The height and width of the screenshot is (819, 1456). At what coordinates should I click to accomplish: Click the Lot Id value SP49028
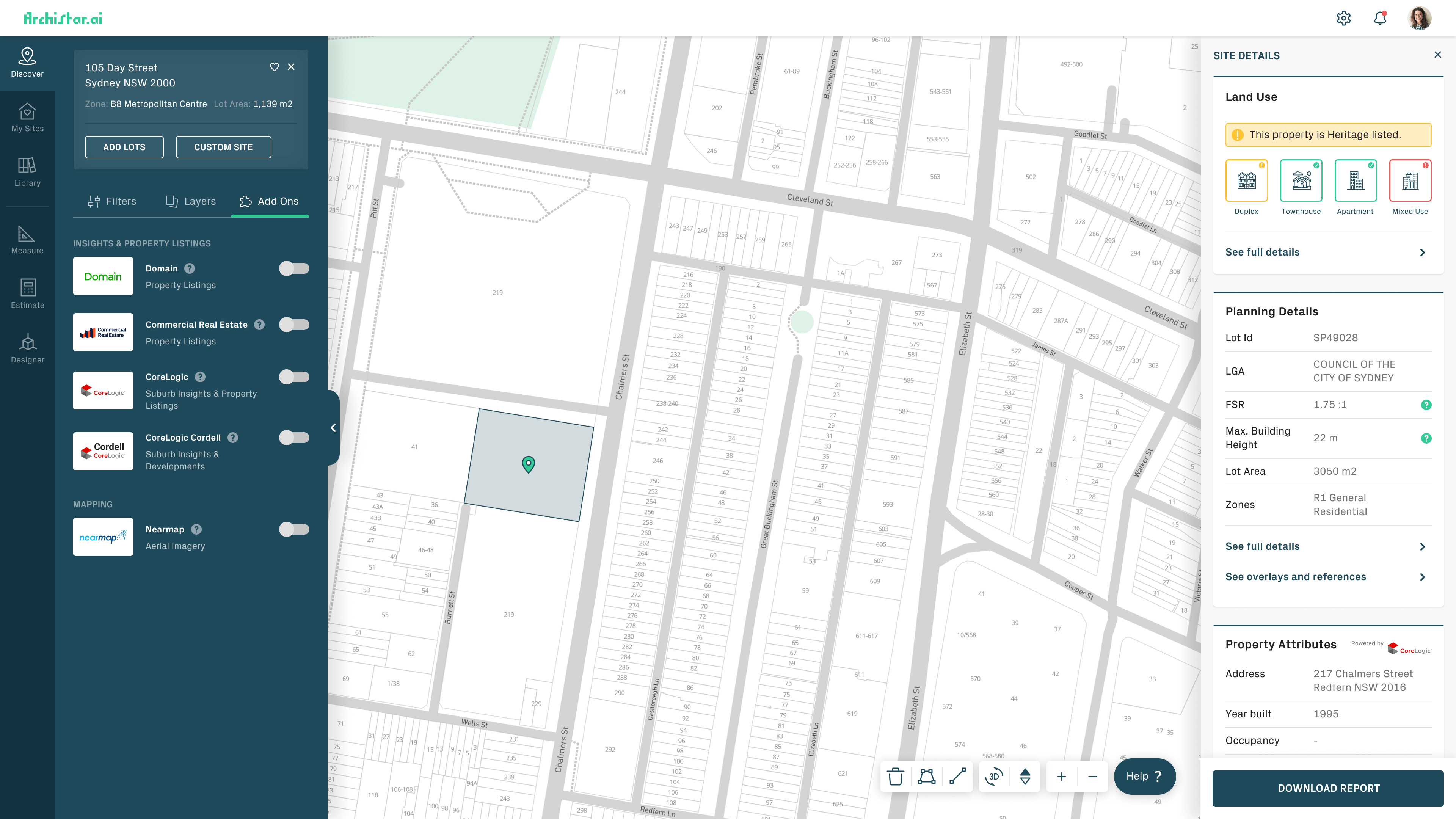1335,338
